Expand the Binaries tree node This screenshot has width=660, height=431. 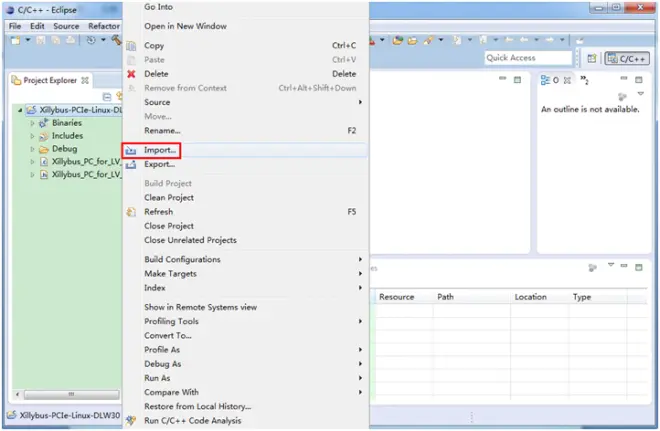click(x=32, y=123)
